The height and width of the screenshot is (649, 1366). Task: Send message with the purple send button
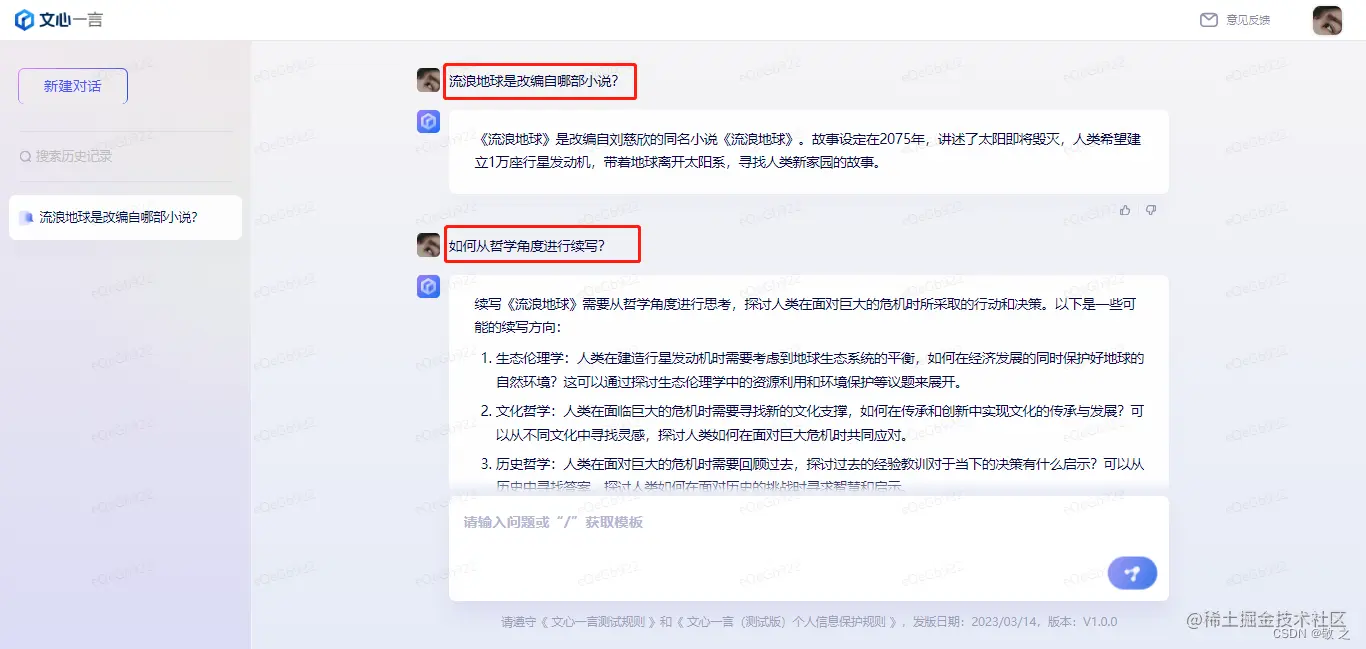point(1132,573)
